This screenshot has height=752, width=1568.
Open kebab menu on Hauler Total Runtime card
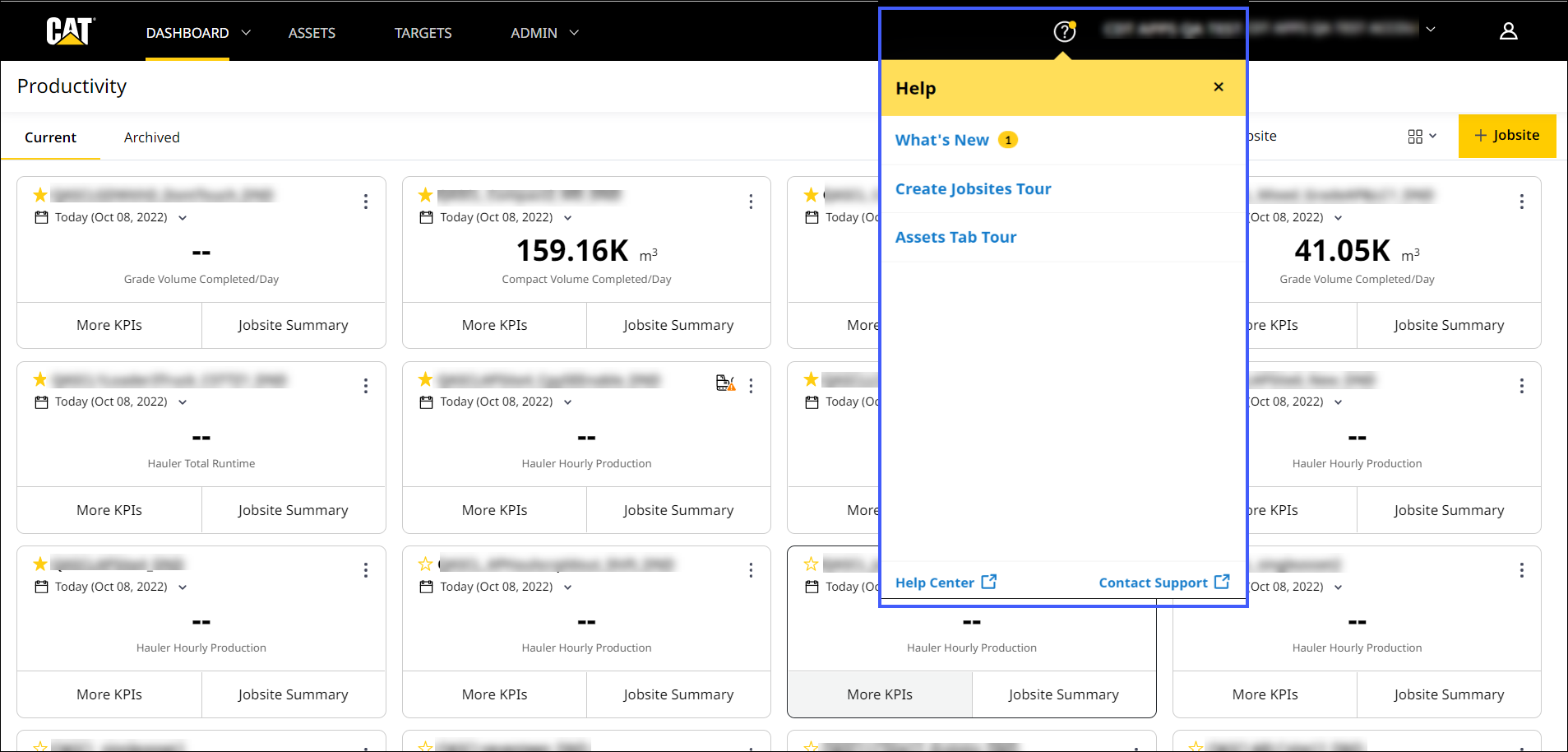pos(366,386)
